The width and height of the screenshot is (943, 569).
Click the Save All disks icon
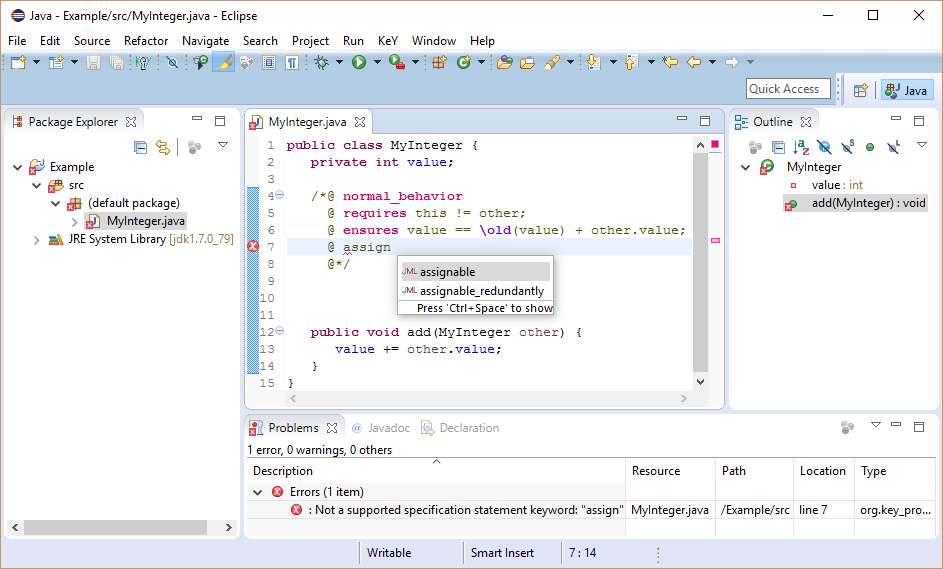[x=117, y=62]
